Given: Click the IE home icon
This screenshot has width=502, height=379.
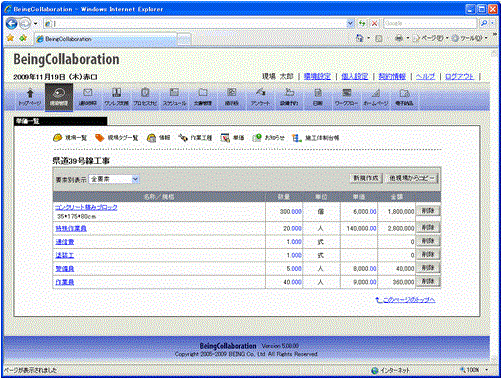Looking at the screenshot, I should point(360,38).
